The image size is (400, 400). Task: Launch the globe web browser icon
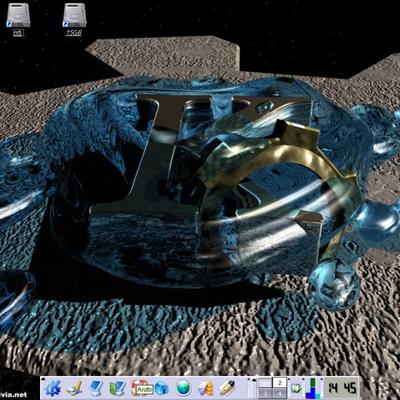(183, 388)
